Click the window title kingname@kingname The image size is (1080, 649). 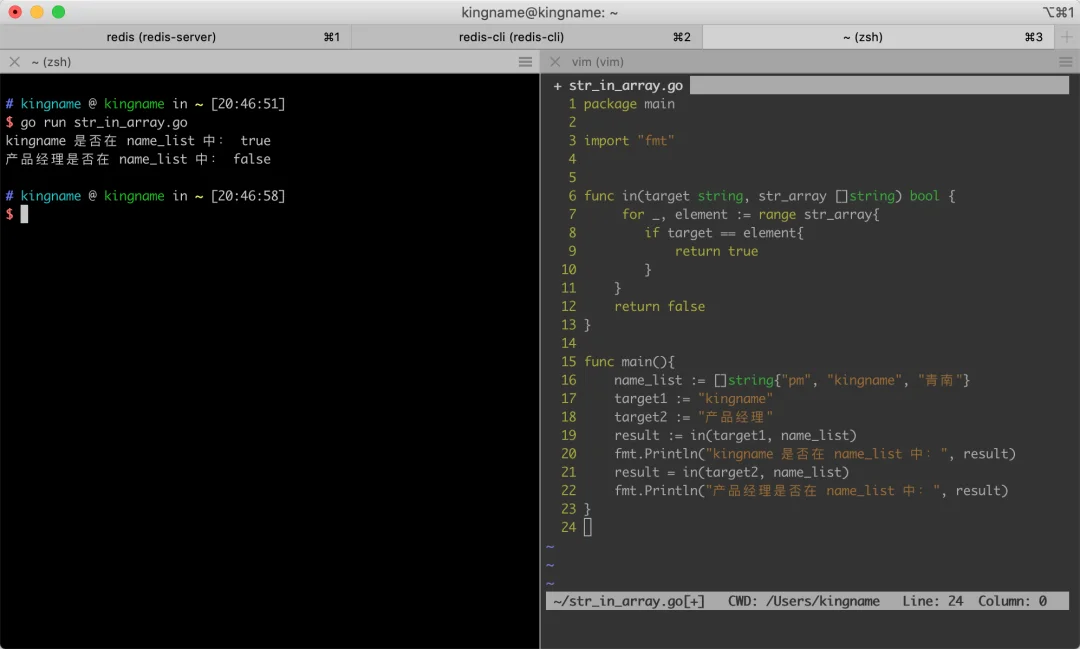539,12
